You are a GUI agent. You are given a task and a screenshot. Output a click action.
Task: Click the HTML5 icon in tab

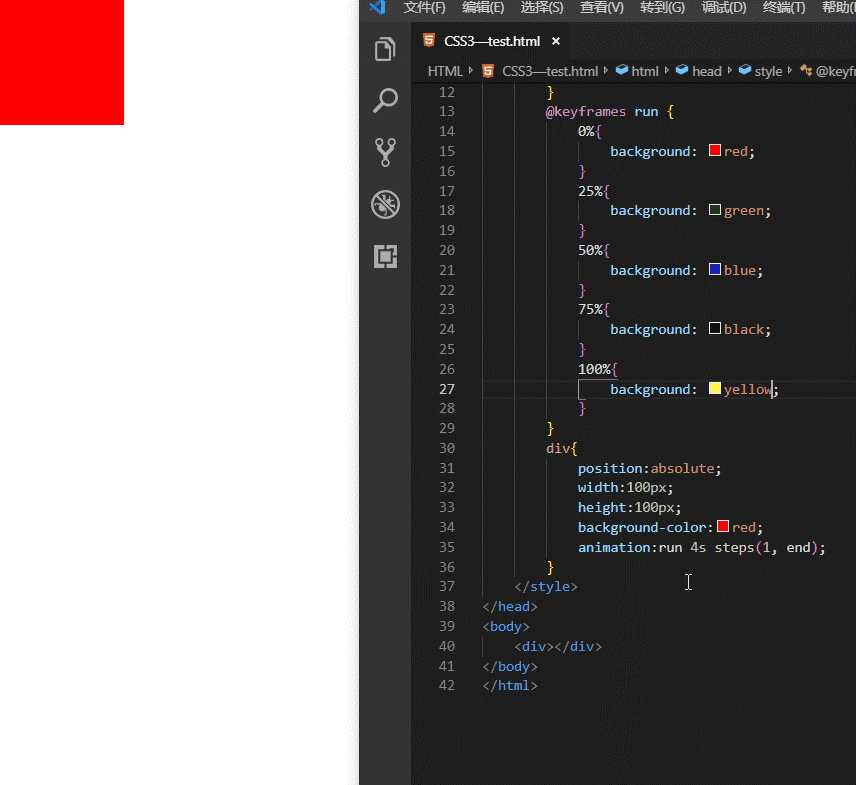pos(429,40)
